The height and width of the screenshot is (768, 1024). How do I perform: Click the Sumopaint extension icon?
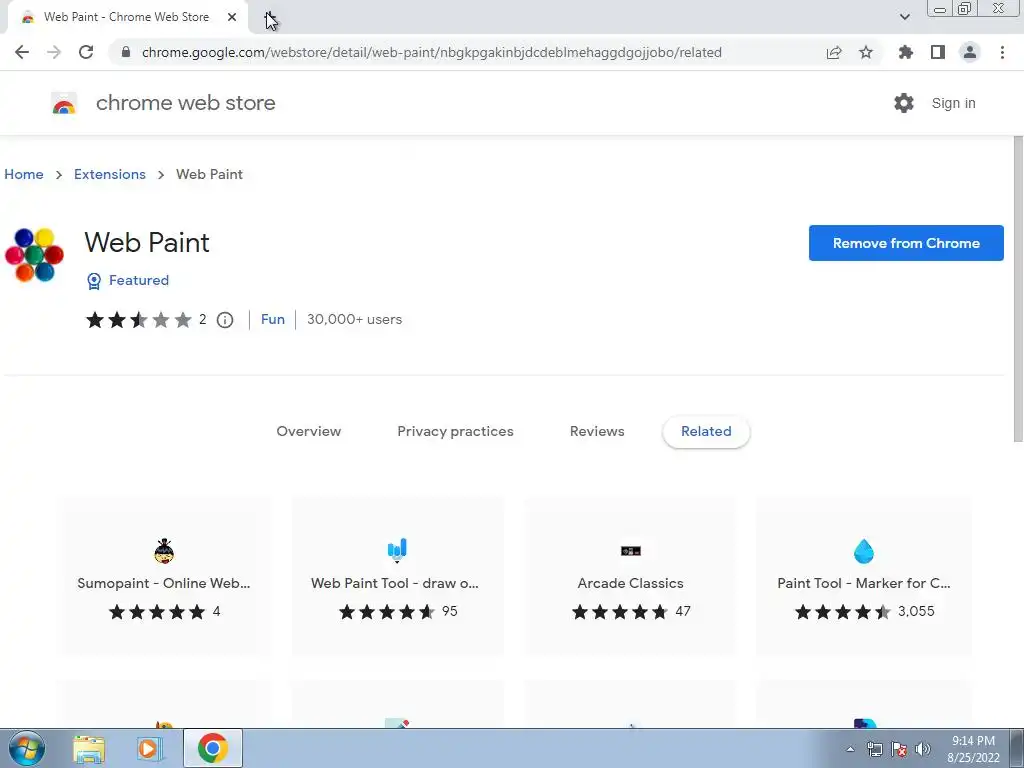(x=164, y=551)
